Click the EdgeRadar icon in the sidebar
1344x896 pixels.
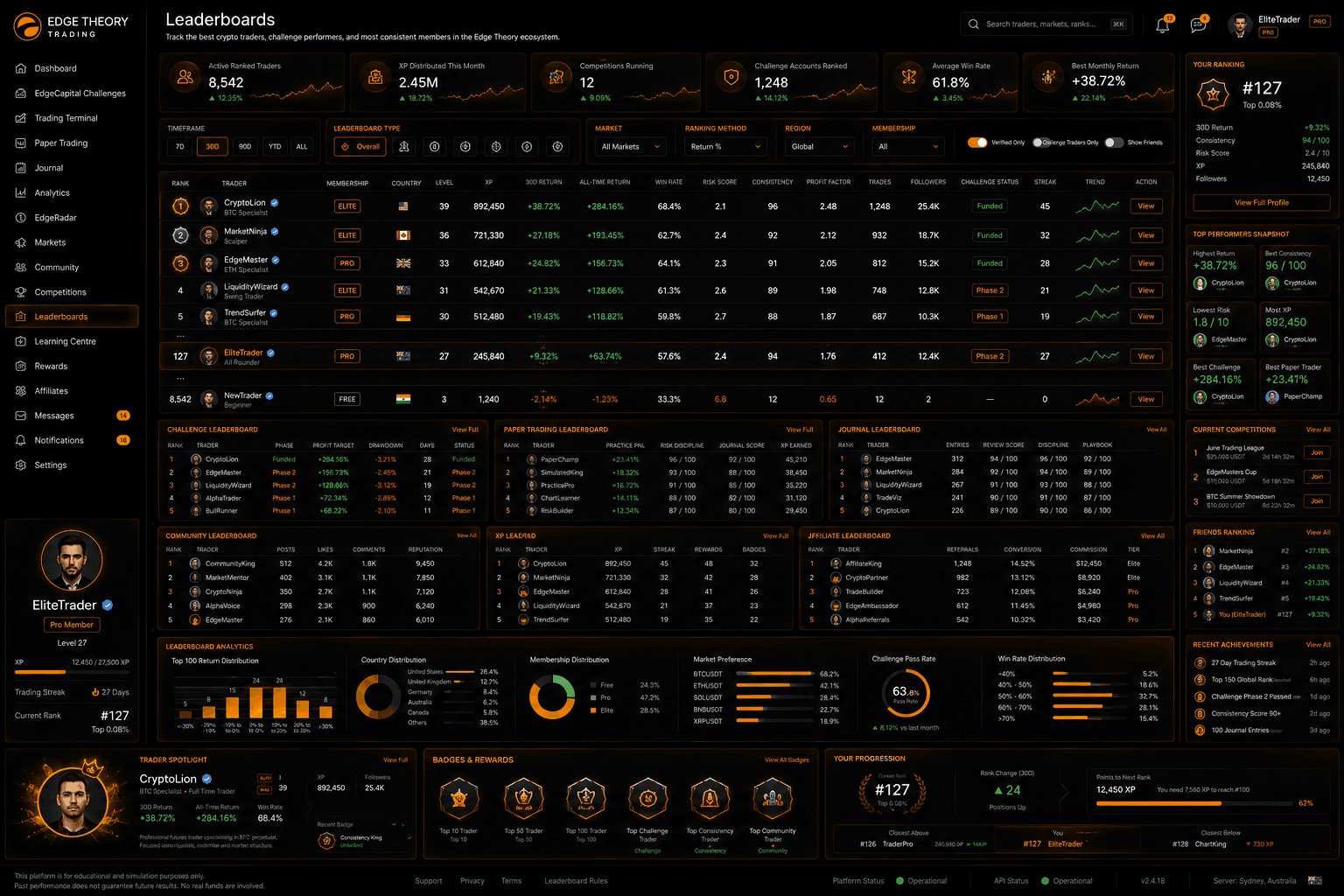click(x=21, y=218)
